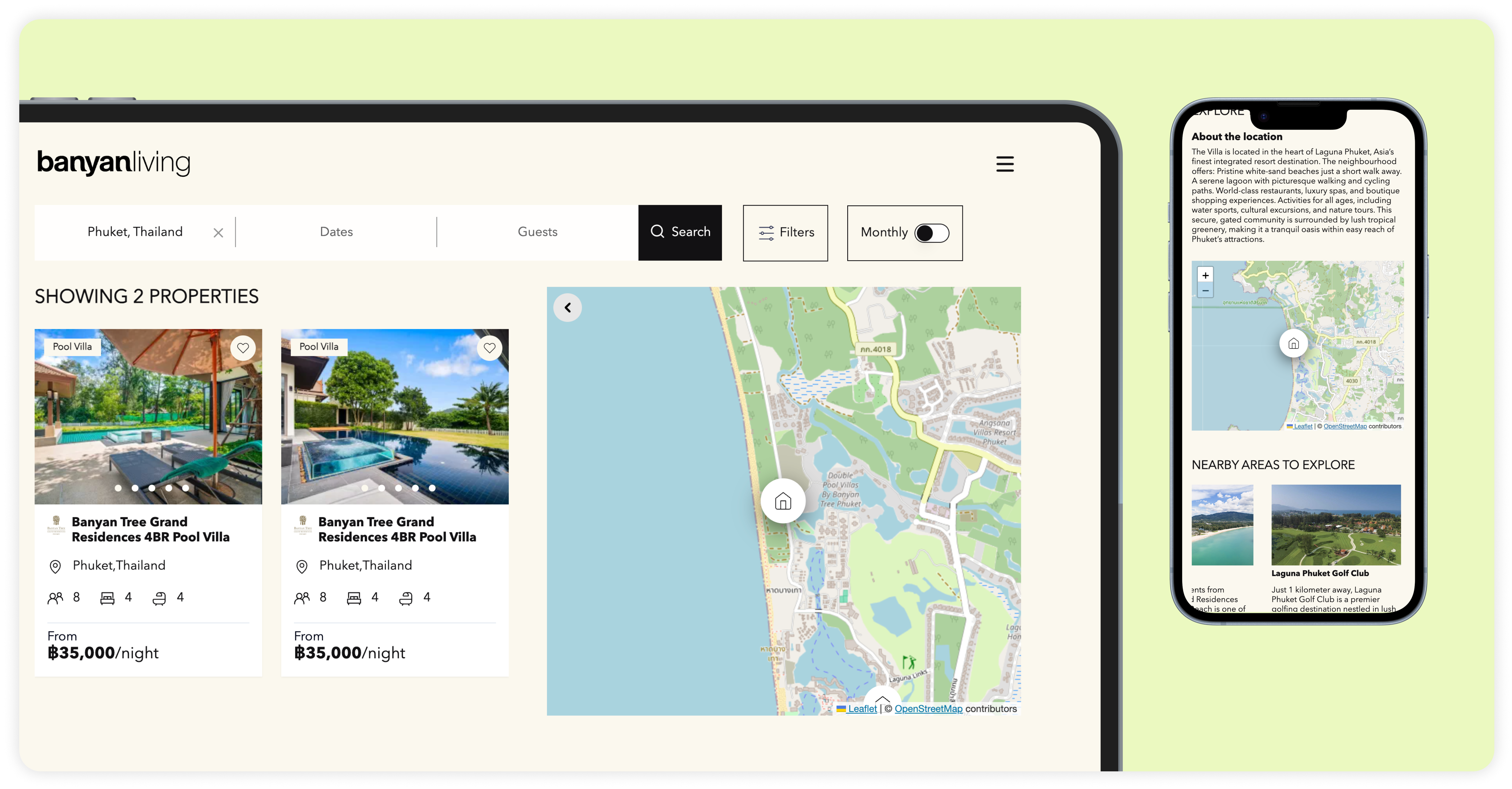The image size is (1512, 789).
Task: Favorite the second Pool Villa listing
Action: coord(489,348)
